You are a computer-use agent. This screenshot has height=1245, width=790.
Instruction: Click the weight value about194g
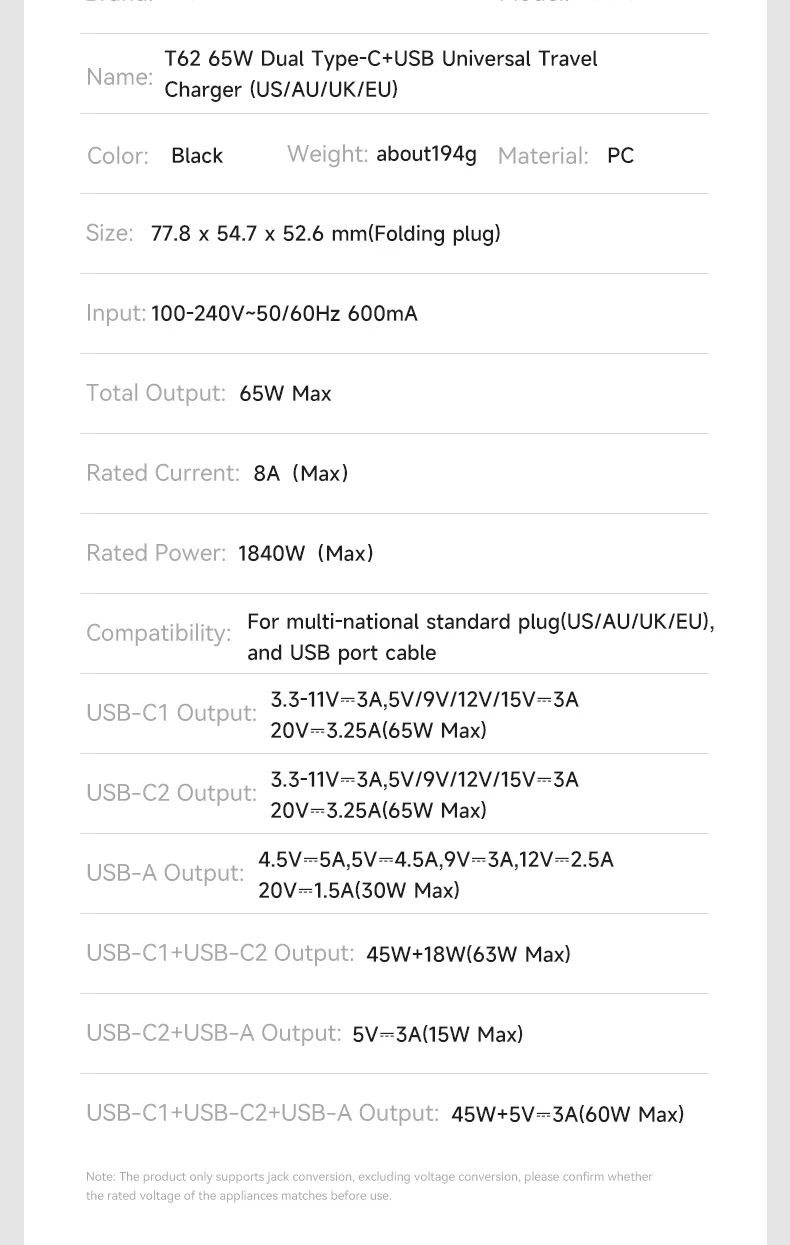(426, 154)
